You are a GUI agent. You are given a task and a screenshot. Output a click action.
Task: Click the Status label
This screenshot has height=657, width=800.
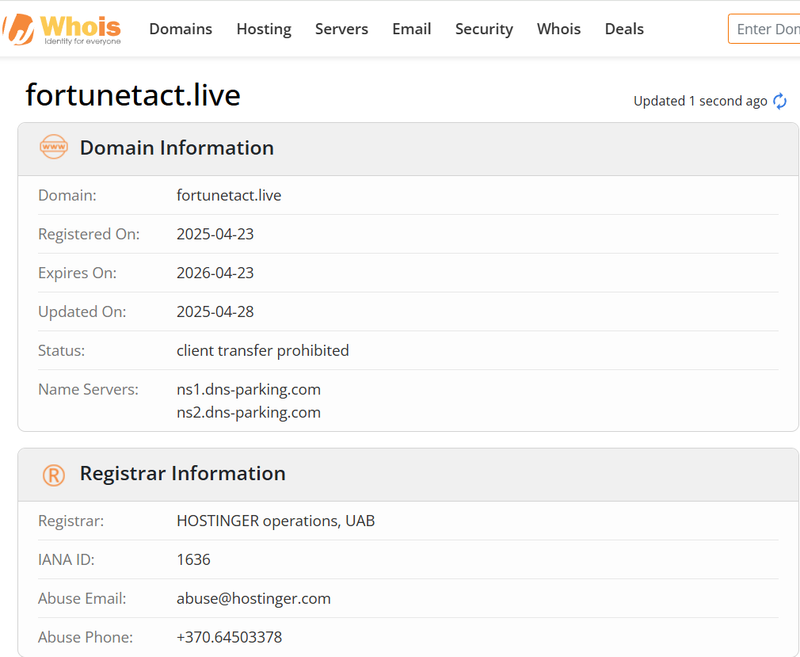pyautogui.click(x=61, y=351)
